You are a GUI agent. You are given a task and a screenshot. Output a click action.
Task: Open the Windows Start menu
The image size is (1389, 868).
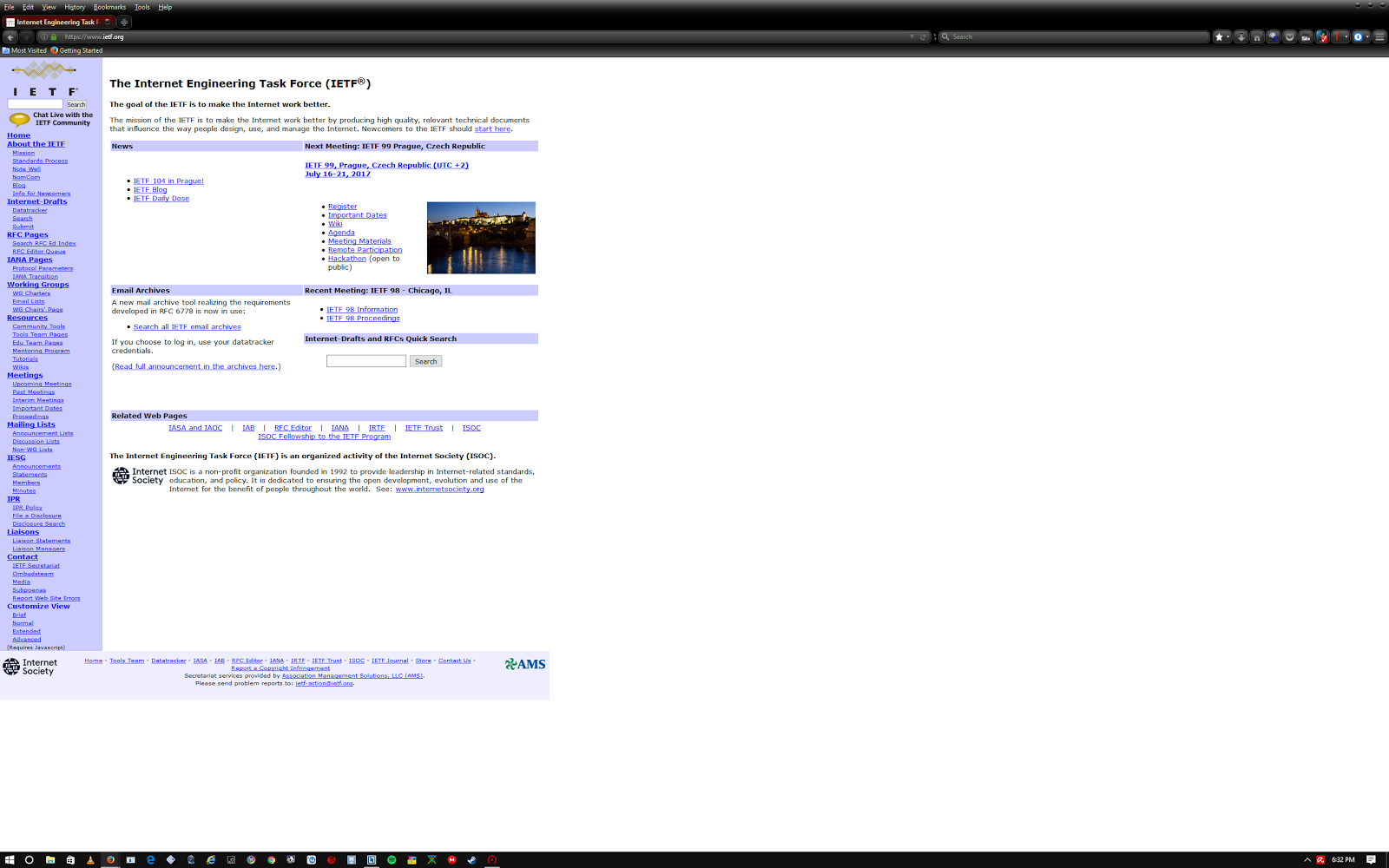(10, 859)
